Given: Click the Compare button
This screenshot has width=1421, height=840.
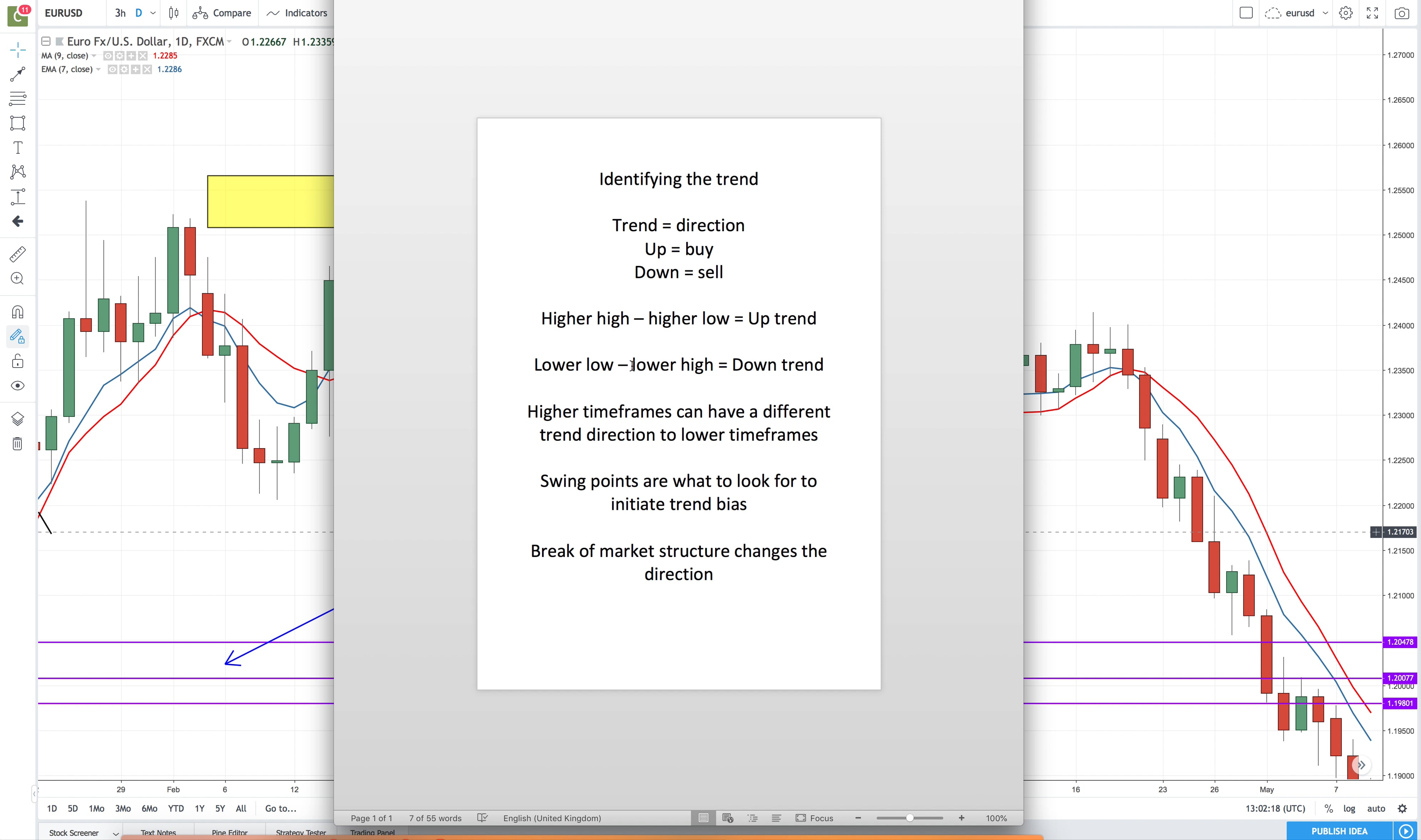Looking at the screenshot, I should (222, 13).
